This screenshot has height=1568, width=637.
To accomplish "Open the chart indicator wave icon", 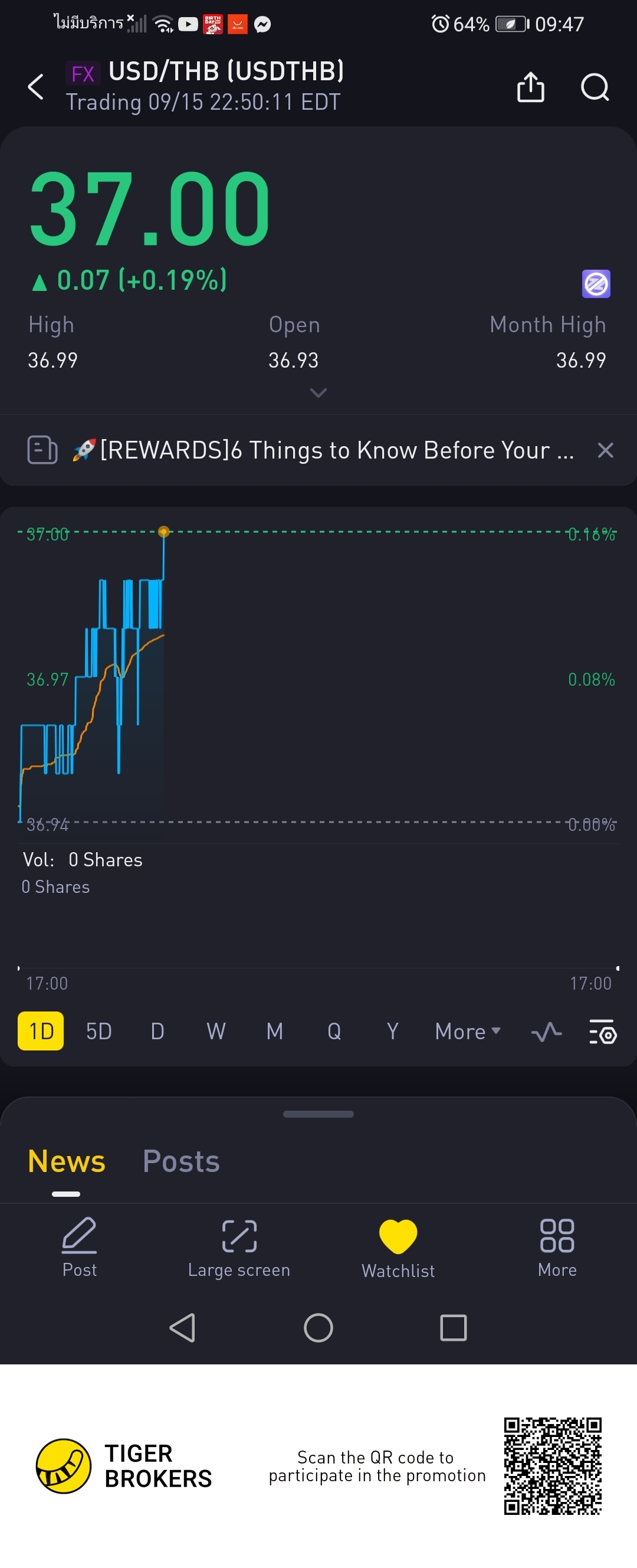I will pyautogui.click(x=546, y=1031).
